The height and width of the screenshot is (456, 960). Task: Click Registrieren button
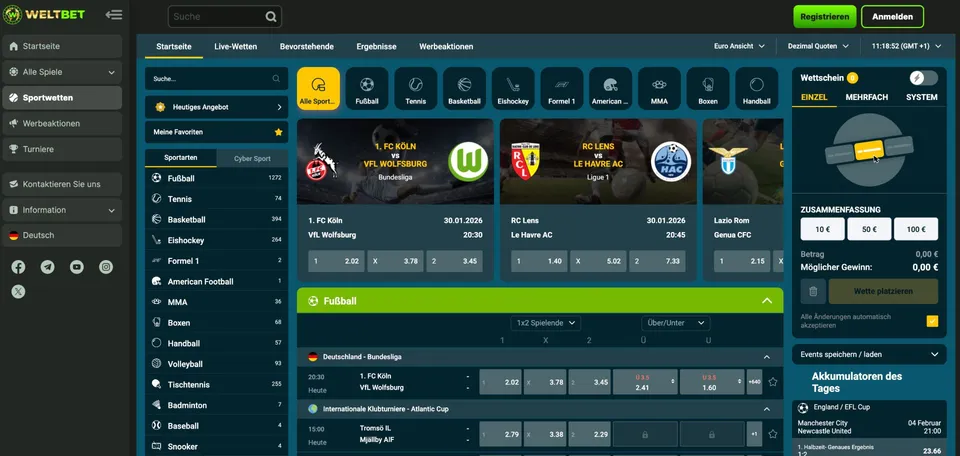(825, 17)
